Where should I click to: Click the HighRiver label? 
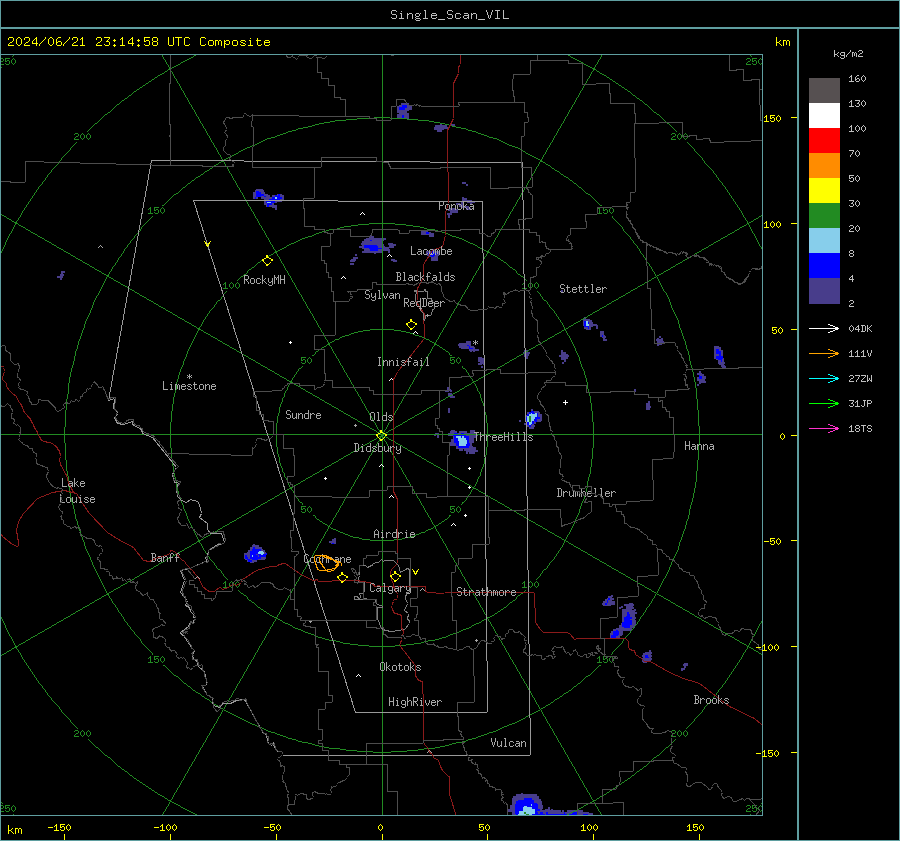[415, 702]
